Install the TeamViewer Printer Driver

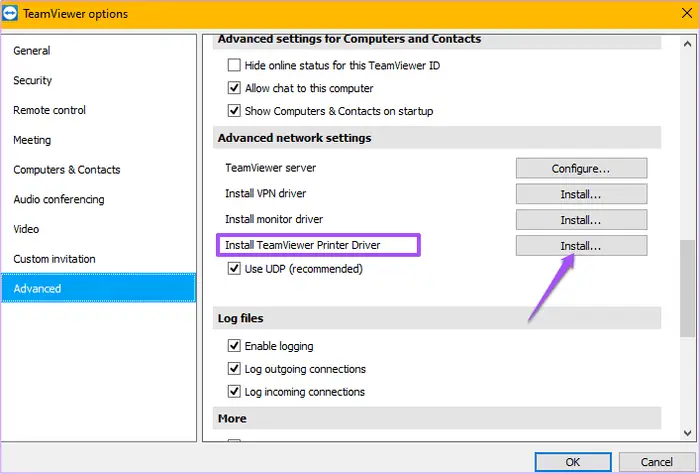581,245
